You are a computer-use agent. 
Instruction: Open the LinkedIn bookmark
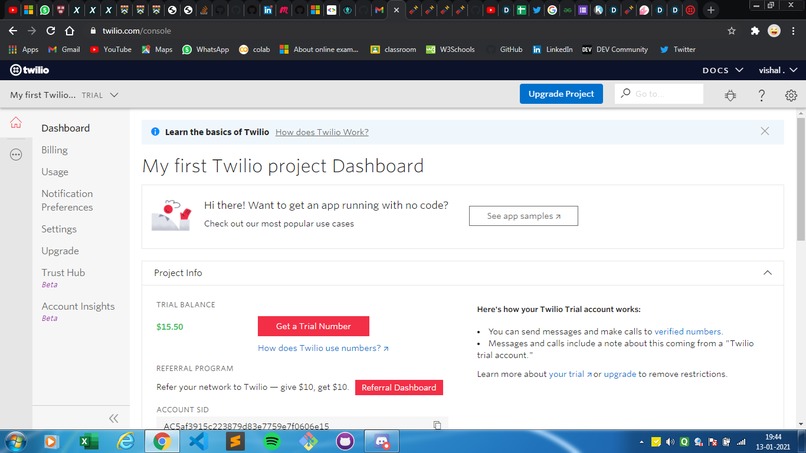click(x=553, y=49)
